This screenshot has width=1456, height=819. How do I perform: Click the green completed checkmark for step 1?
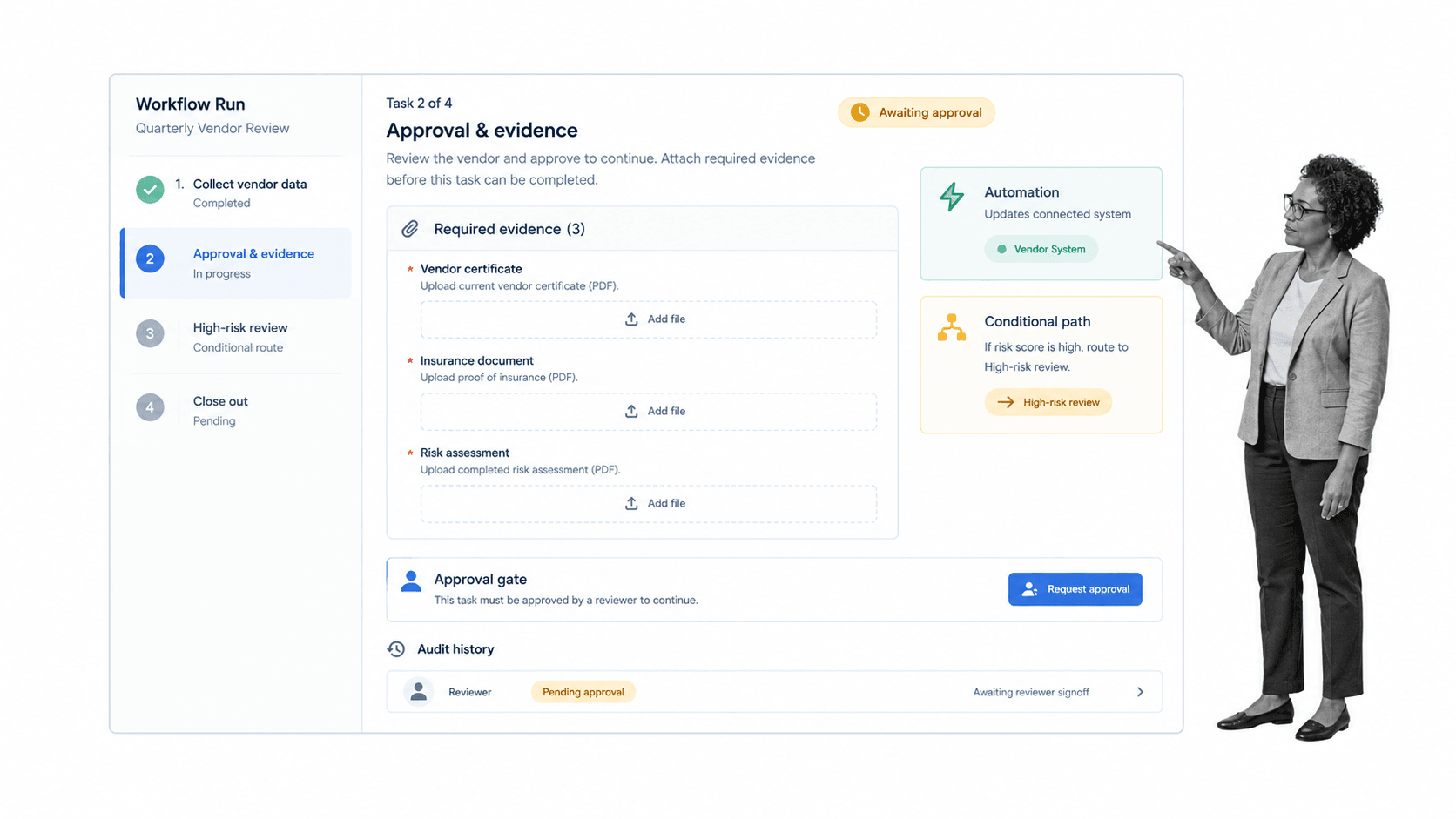pos(150,189)
